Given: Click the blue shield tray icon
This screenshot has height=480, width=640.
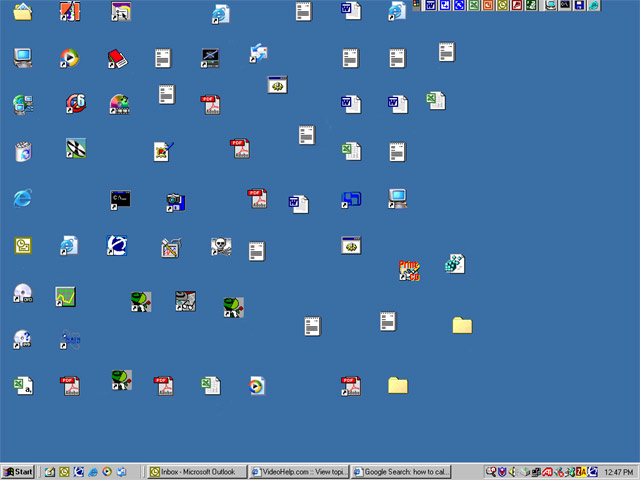Looking at the screenshot, I should coord(502,472).
